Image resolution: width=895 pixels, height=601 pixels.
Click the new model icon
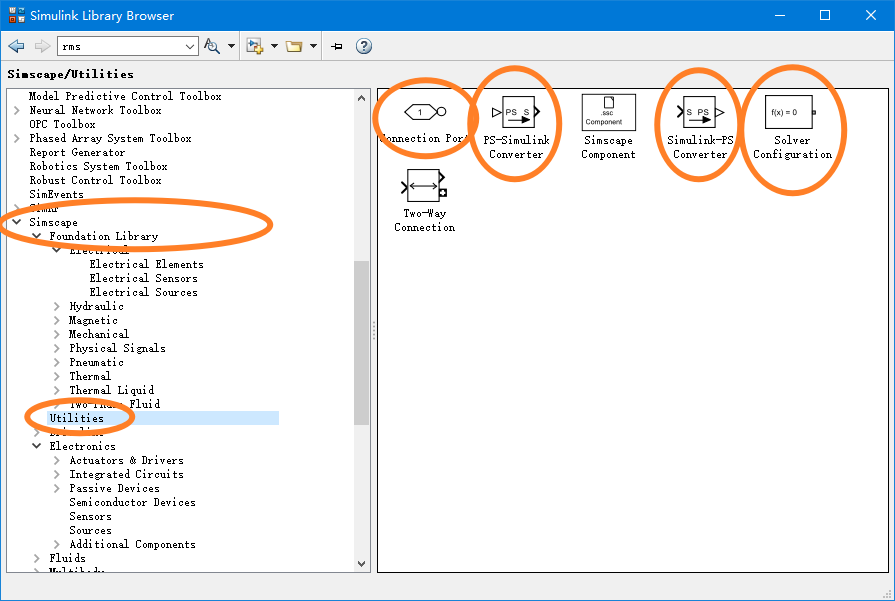[x=255, y=46]
